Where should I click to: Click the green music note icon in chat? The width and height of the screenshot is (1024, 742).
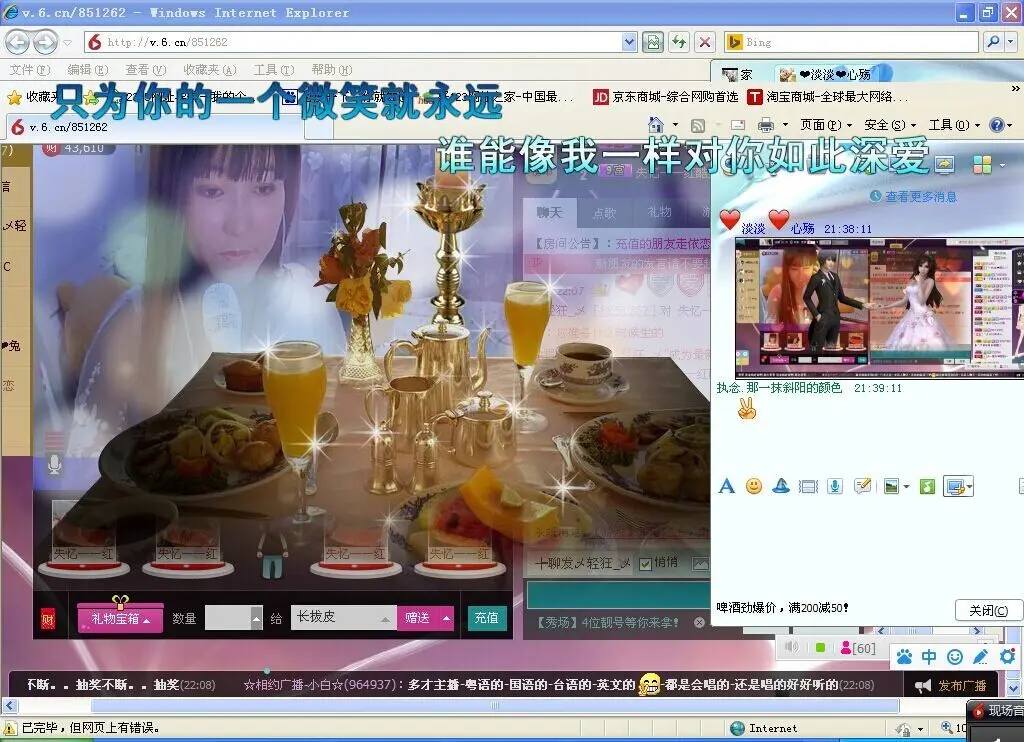(x=927, y=486)
